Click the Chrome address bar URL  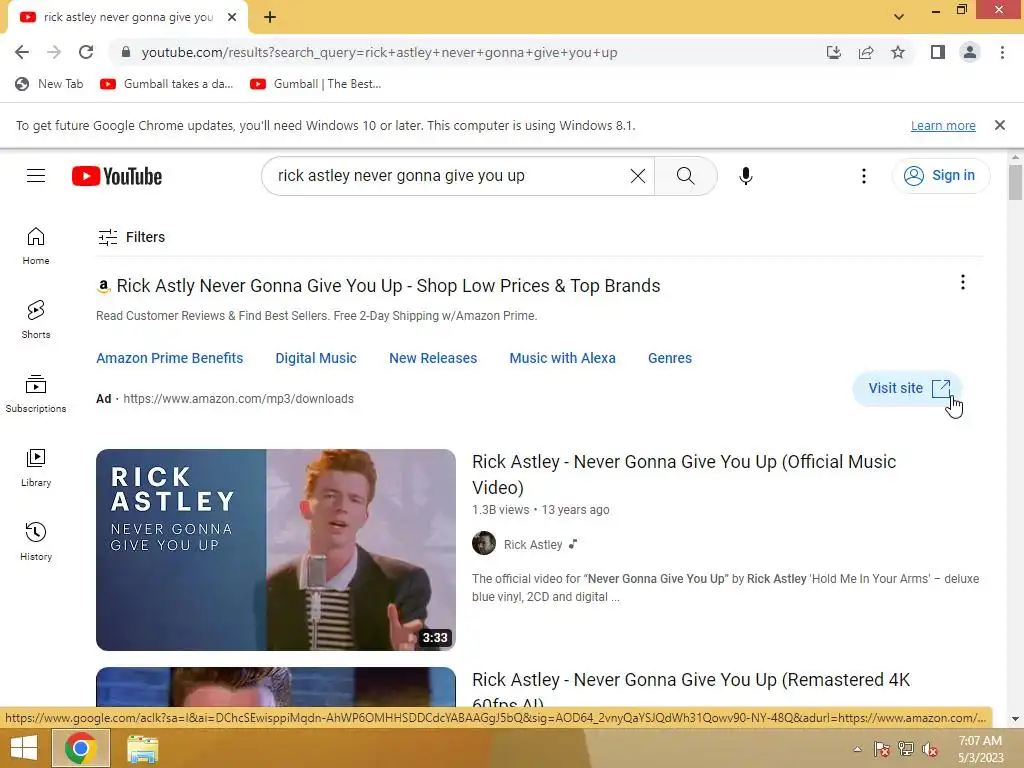click(x=379, y=52)
